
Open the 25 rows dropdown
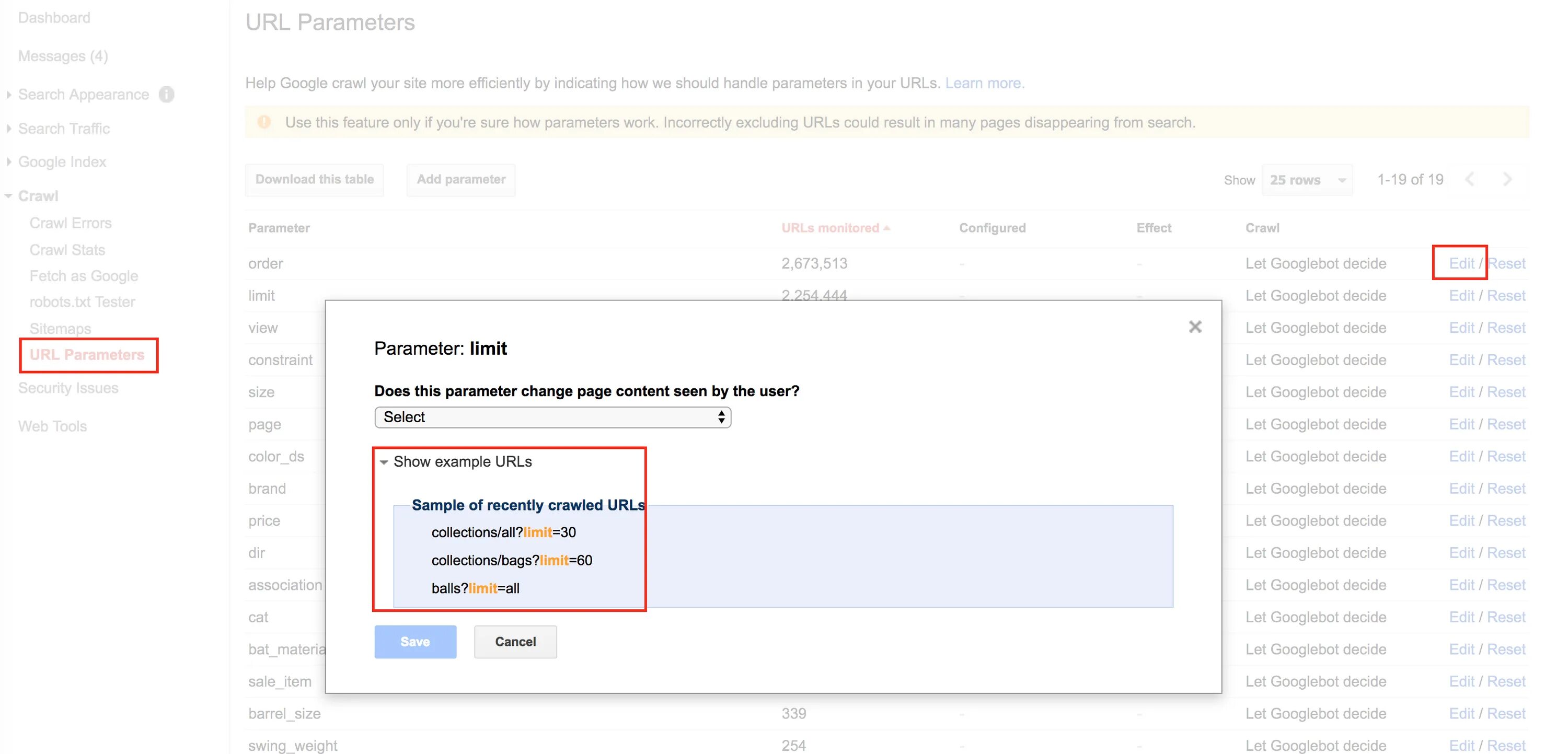point(1307,180)
